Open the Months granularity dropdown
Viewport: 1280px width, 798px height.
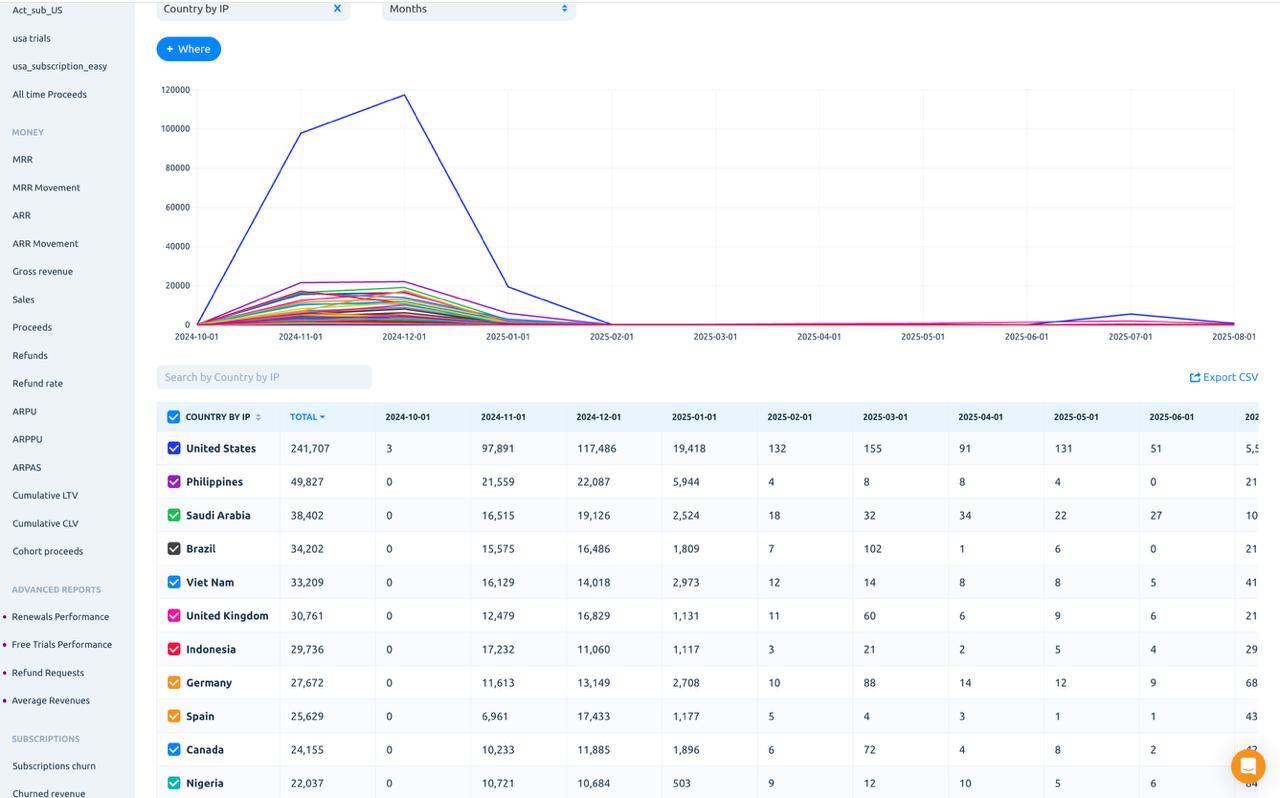click(x=478, y=9)
